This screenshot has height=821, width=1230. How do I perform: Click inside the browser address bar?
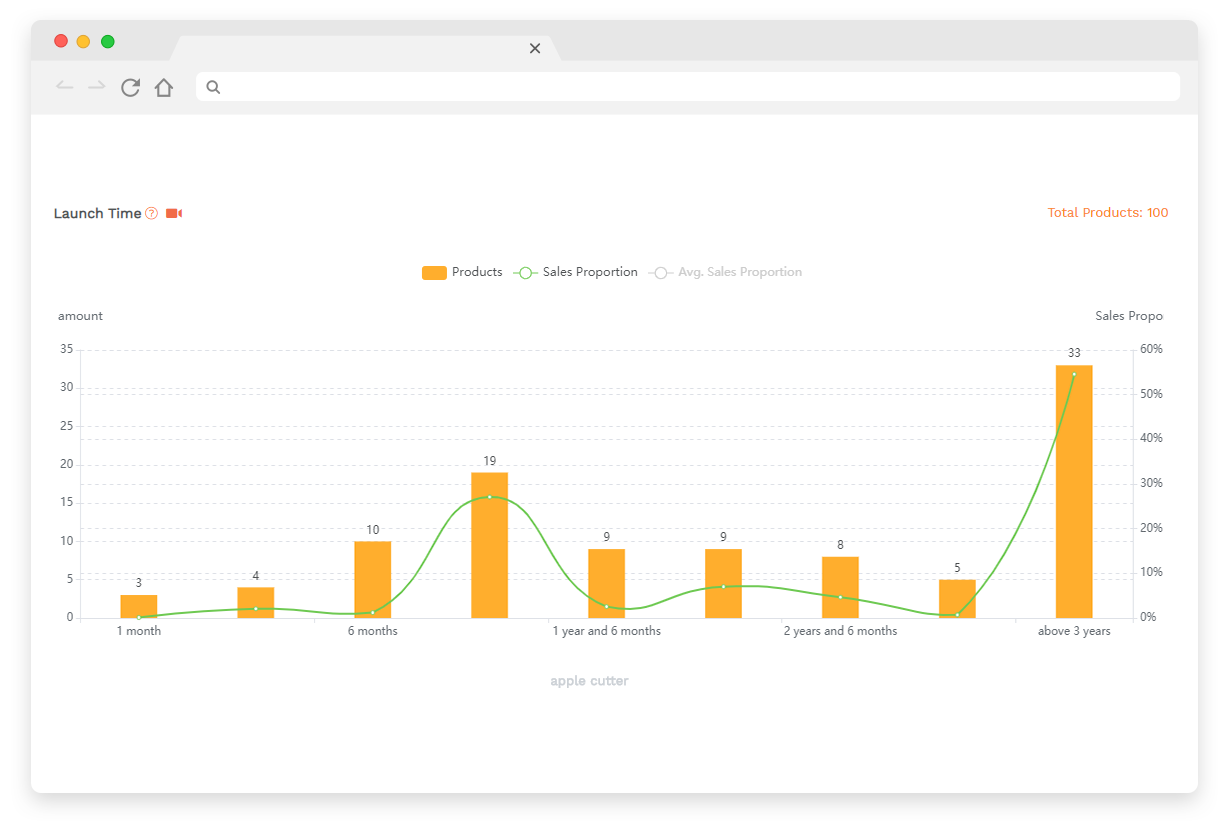pos(600,87)
